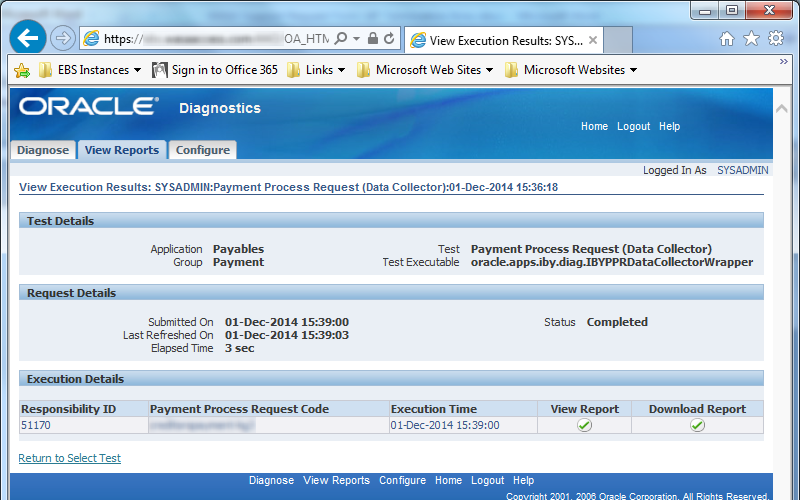Switch to the Diagnose tab

(x=43, y=150)
